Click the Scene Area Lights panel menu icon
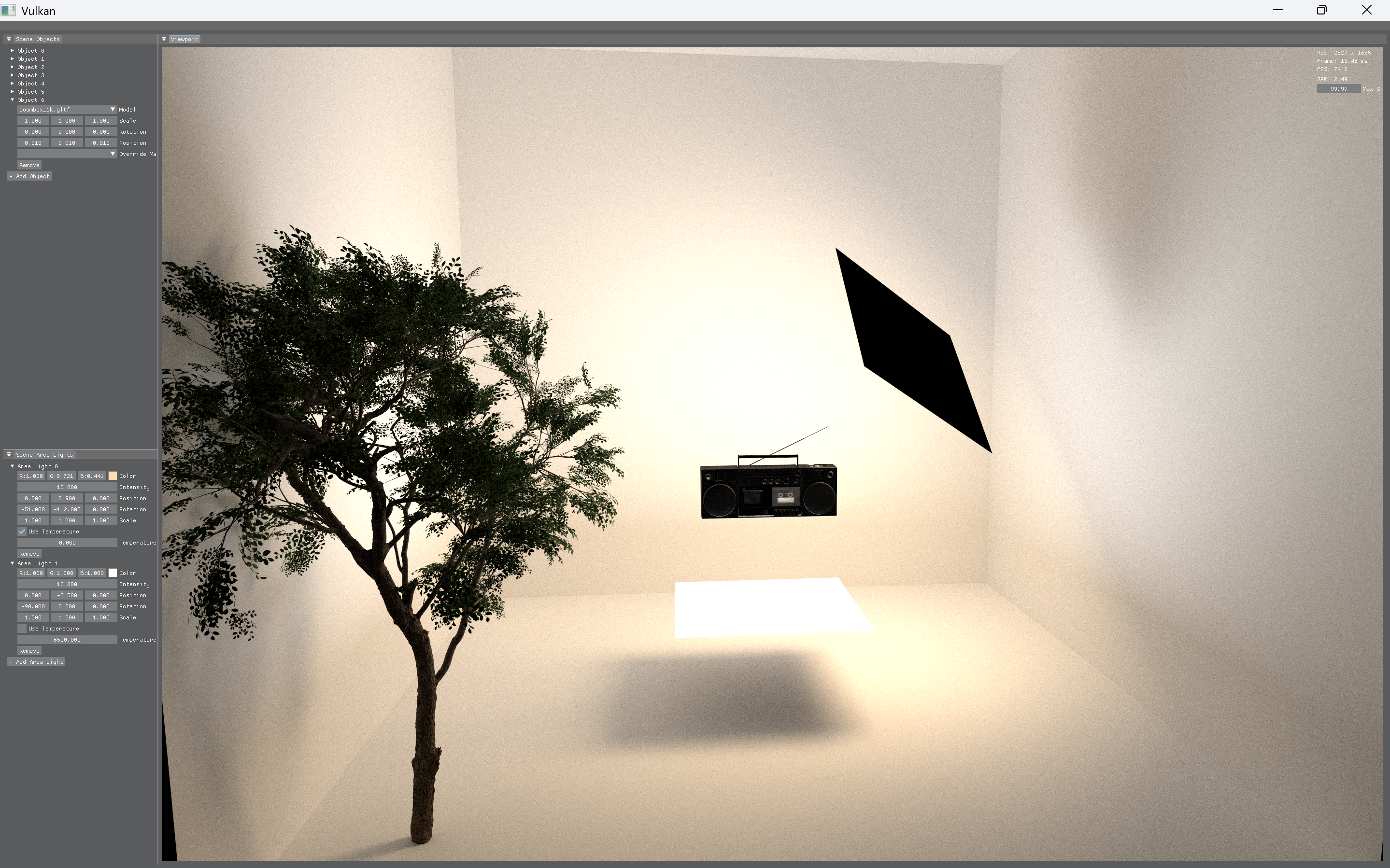 click(9, 455)
